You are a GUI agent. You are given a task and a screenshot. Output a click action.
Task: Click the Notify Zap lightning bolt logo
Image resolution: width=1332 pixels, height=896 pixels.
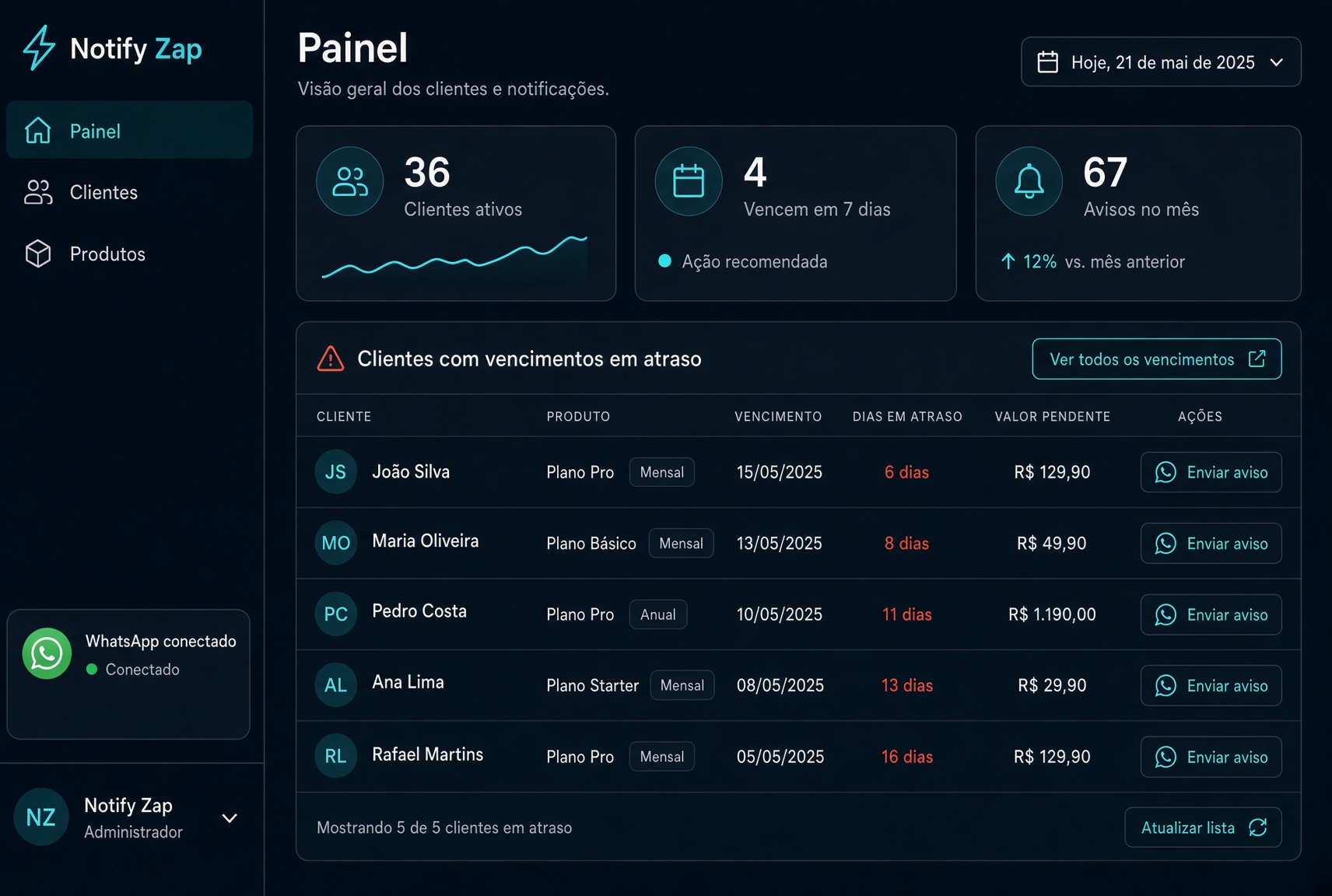(38, 48)
